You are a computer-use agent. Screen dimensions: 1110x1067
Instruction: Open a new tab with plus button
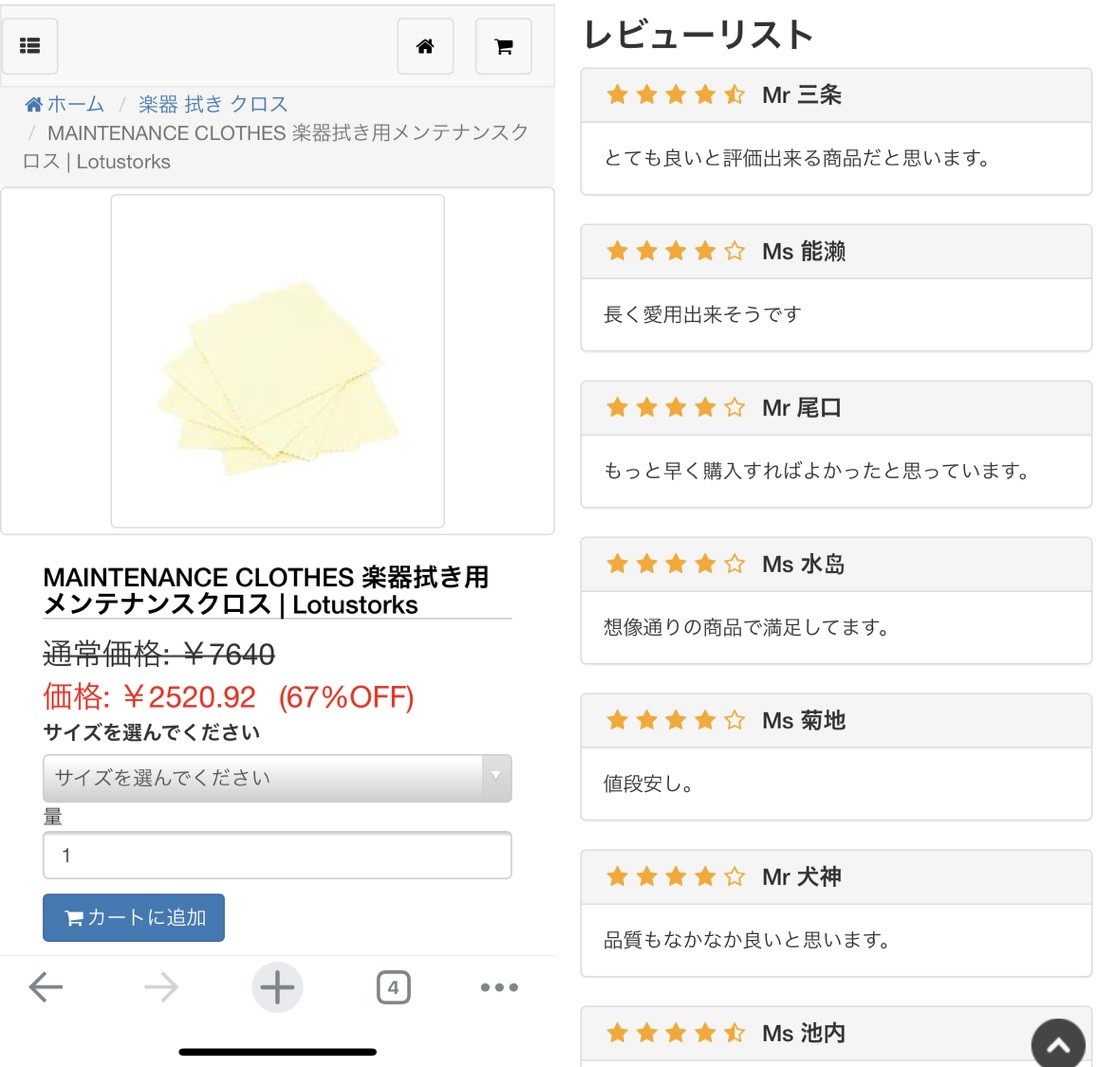point(278,987)
